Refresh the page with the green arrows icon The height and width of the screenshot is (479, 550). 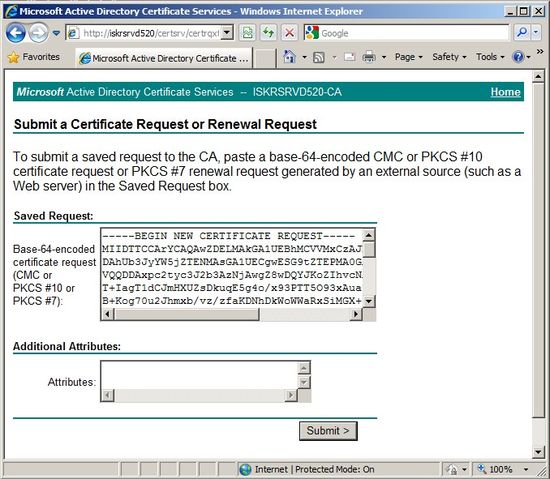pyautogui.click(x=268, y=33)
